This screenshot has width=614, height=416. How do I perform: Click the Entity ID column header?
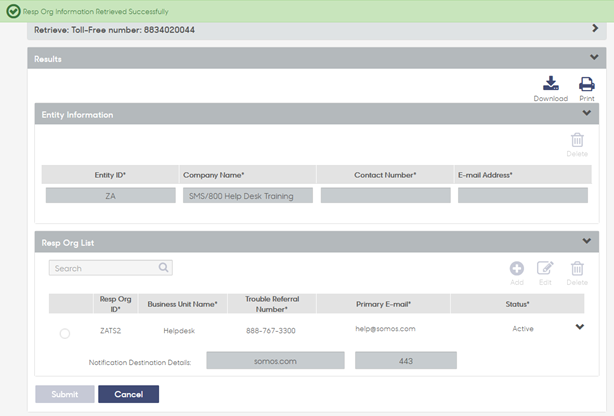110,175
